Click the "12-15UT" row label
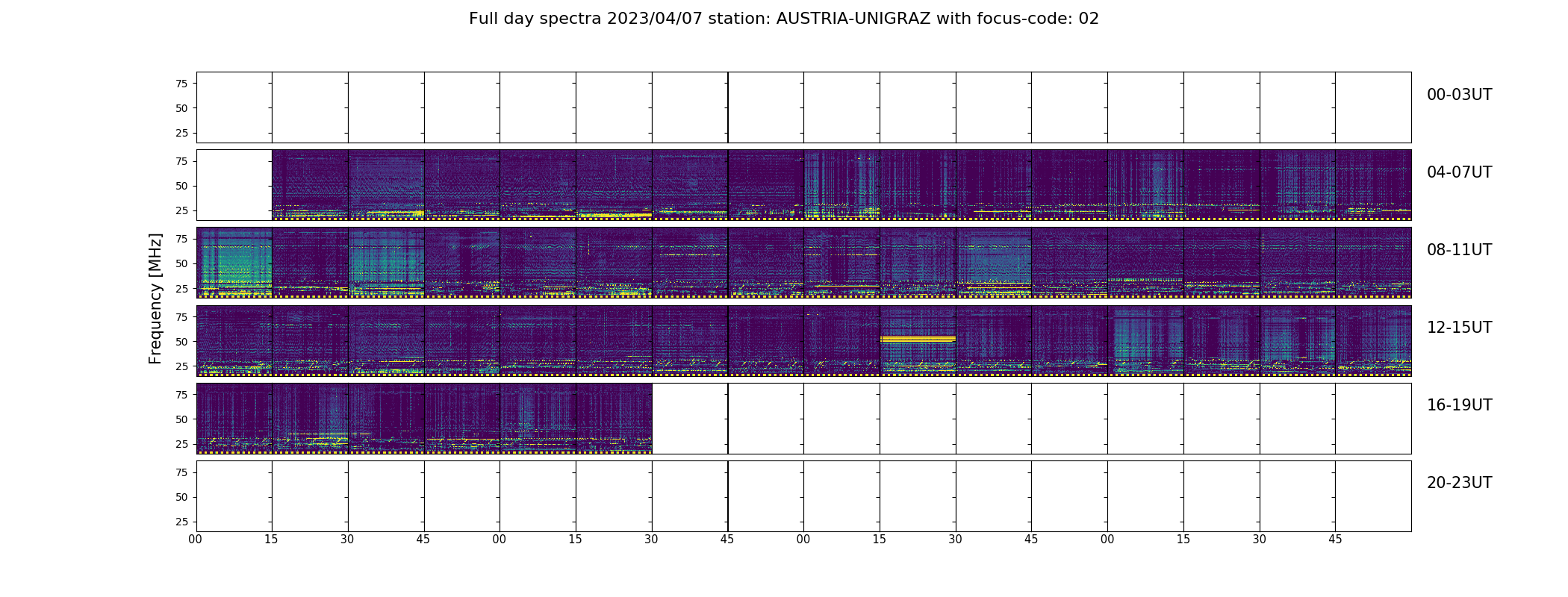Screen dimensions: 1568x597 tap(1459, 328)
